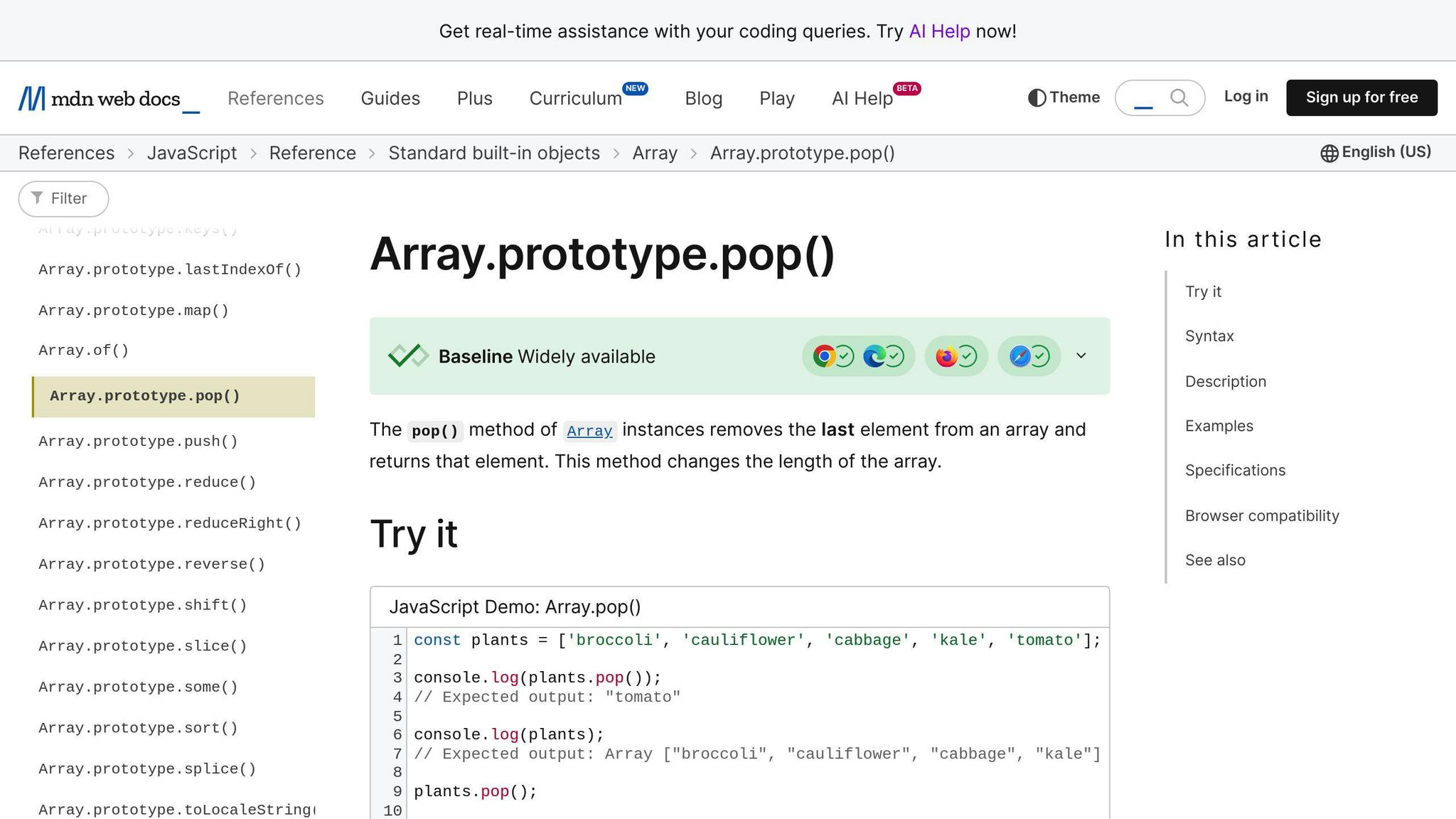Click the Safari browser support icon

tap(1019, 356)
